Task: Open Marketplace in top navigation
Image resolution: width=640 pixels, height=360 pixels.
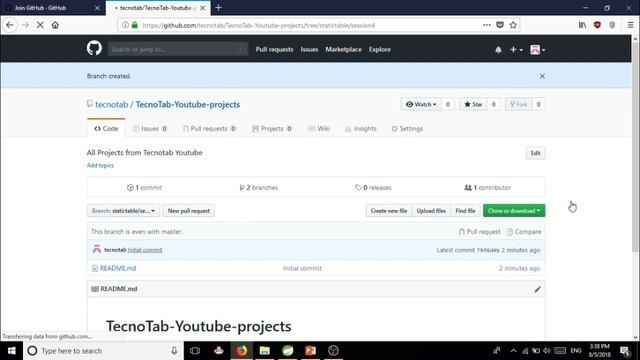Action: click(343, 49)
